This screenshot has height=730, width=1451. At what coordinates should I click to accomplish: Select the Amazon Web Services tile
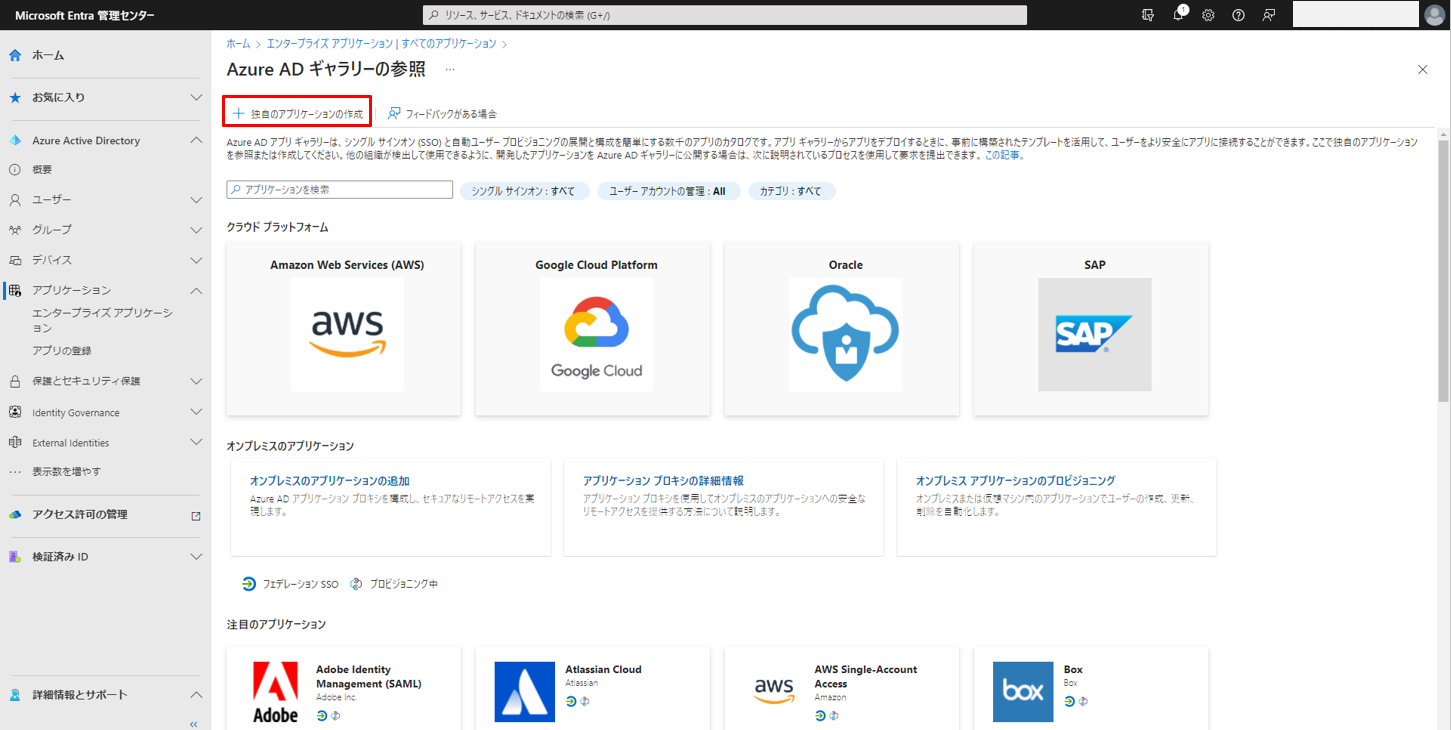click(x=344, y=328)
